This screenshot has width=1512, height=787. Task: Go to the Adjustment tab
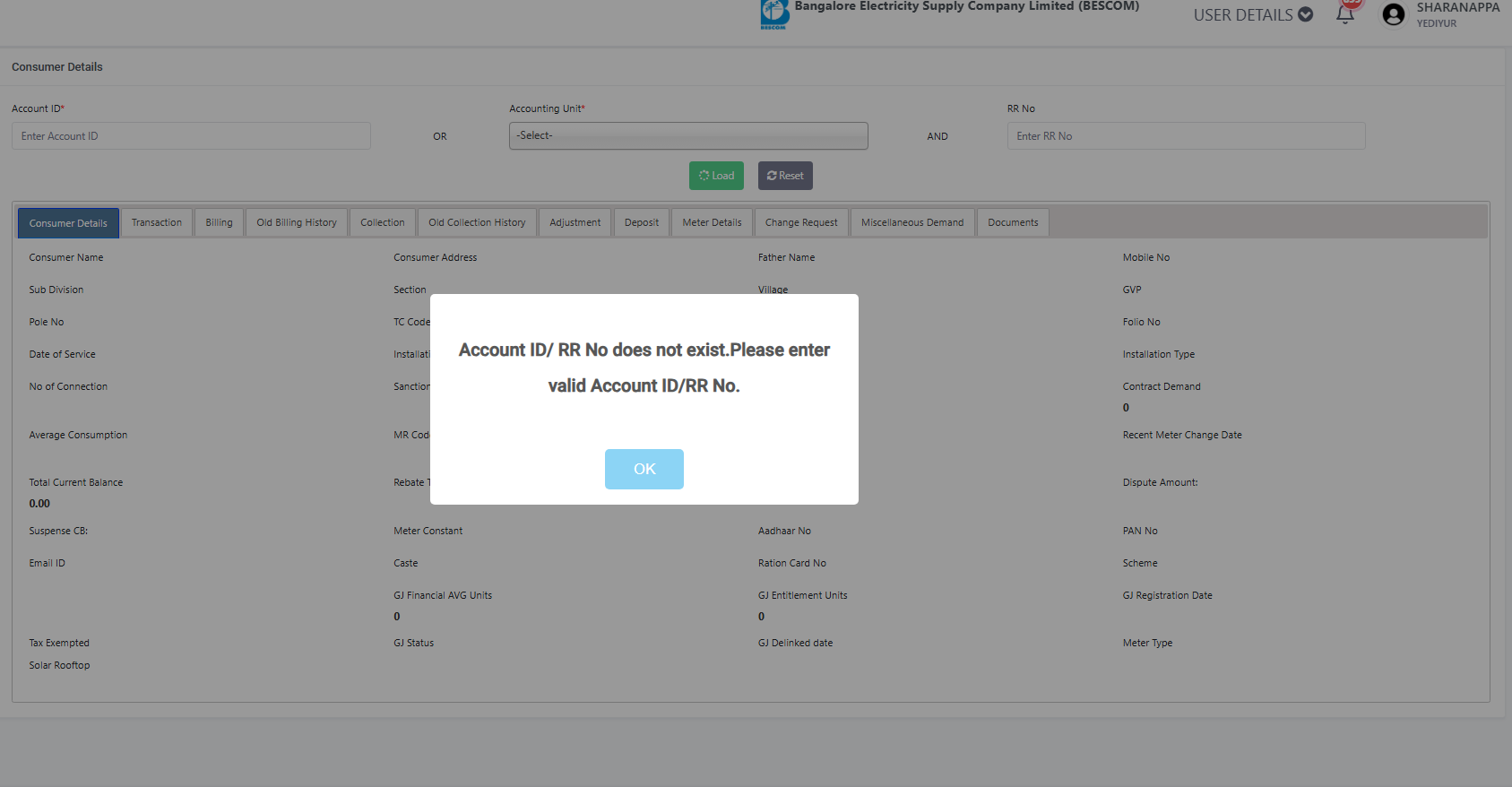[x=575, y=222]
